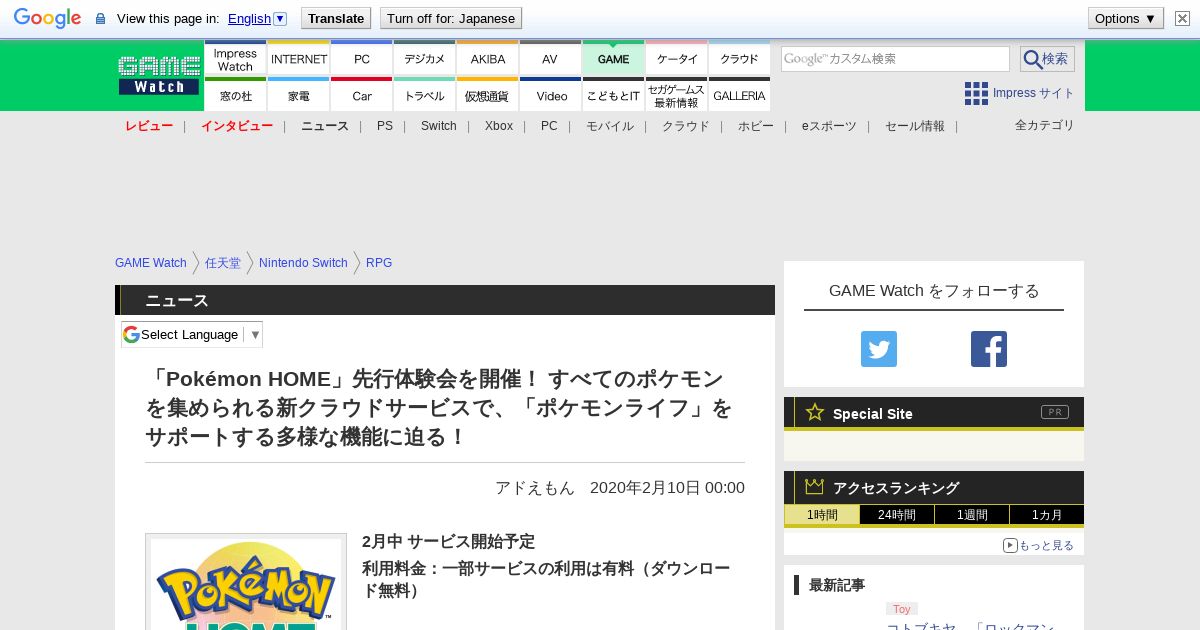The image size is (1200, 630).
Task: Click the GAME Watch logo
Action: coord(159,75)
